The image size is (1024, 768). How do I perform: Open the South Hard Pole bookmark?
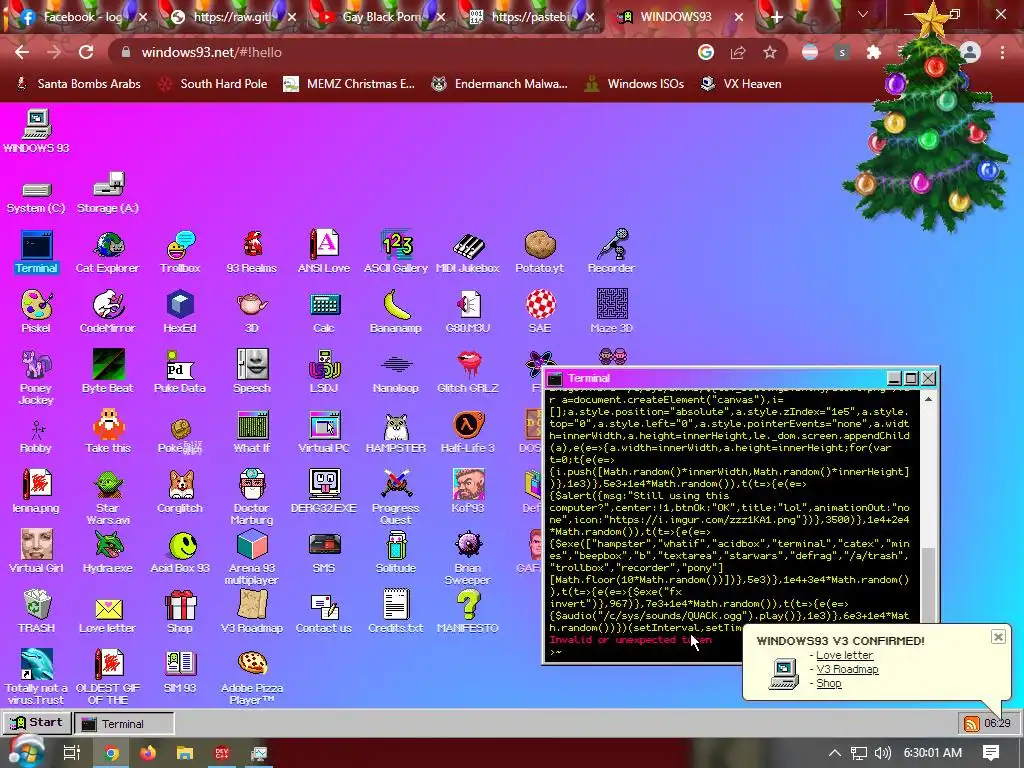pos(212,84)
